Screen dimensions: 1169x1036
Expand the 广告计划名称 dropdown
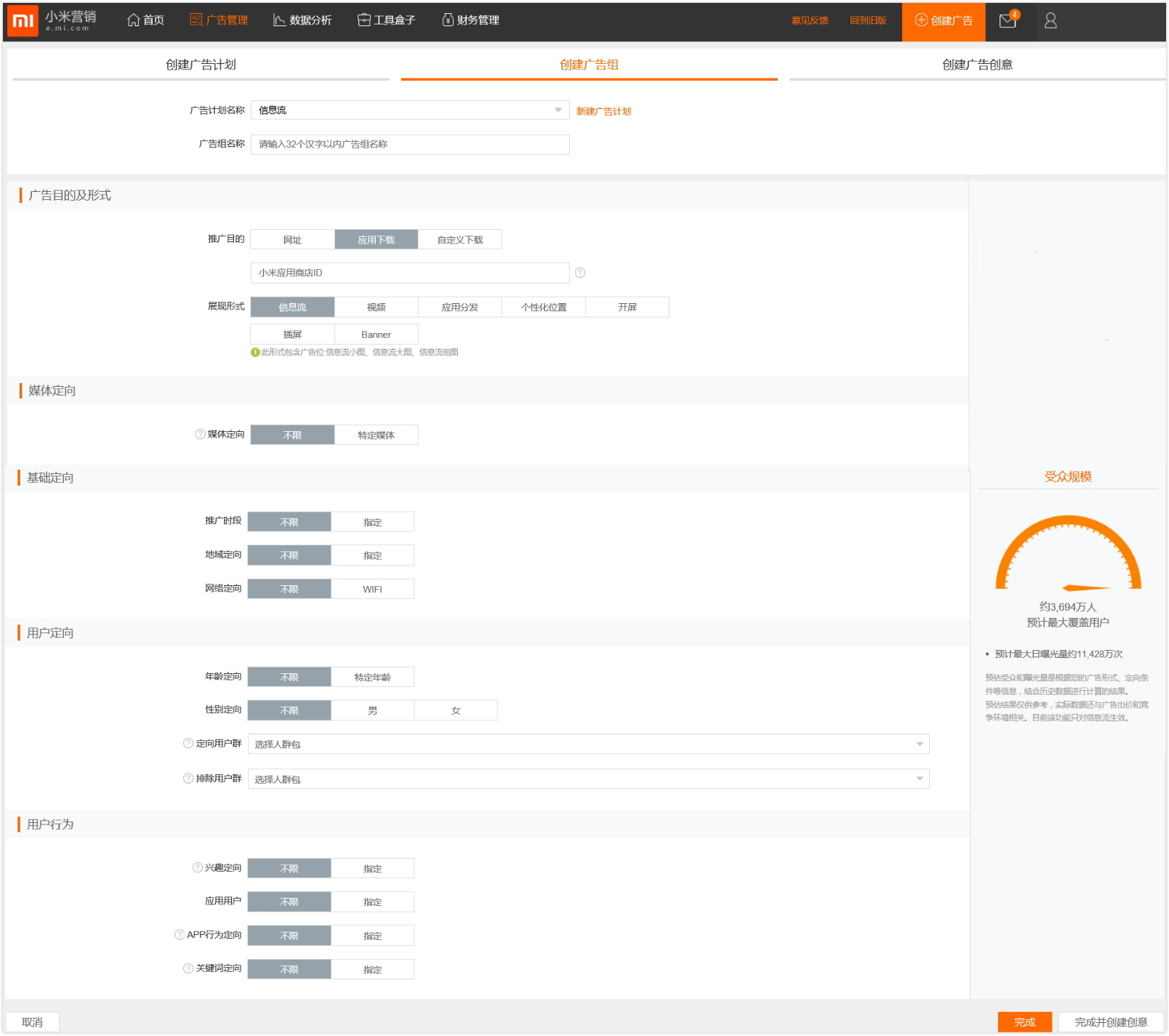(x=558, y=110)
